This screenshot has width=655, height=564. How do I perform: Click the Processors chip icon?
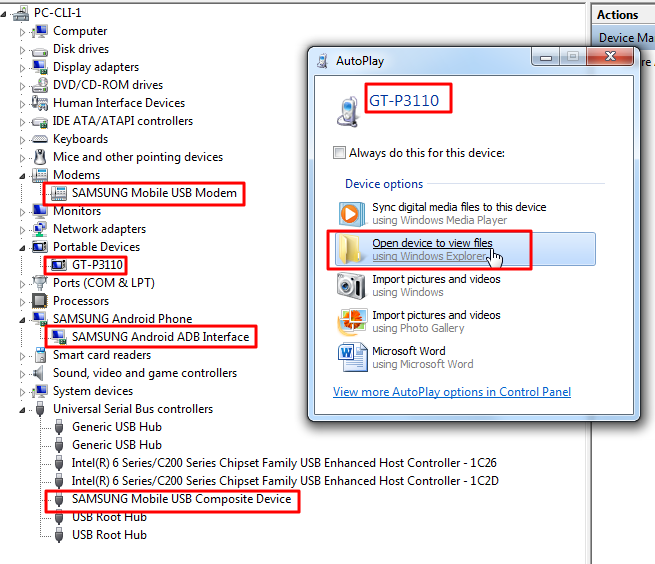click(x=41, y=300)
